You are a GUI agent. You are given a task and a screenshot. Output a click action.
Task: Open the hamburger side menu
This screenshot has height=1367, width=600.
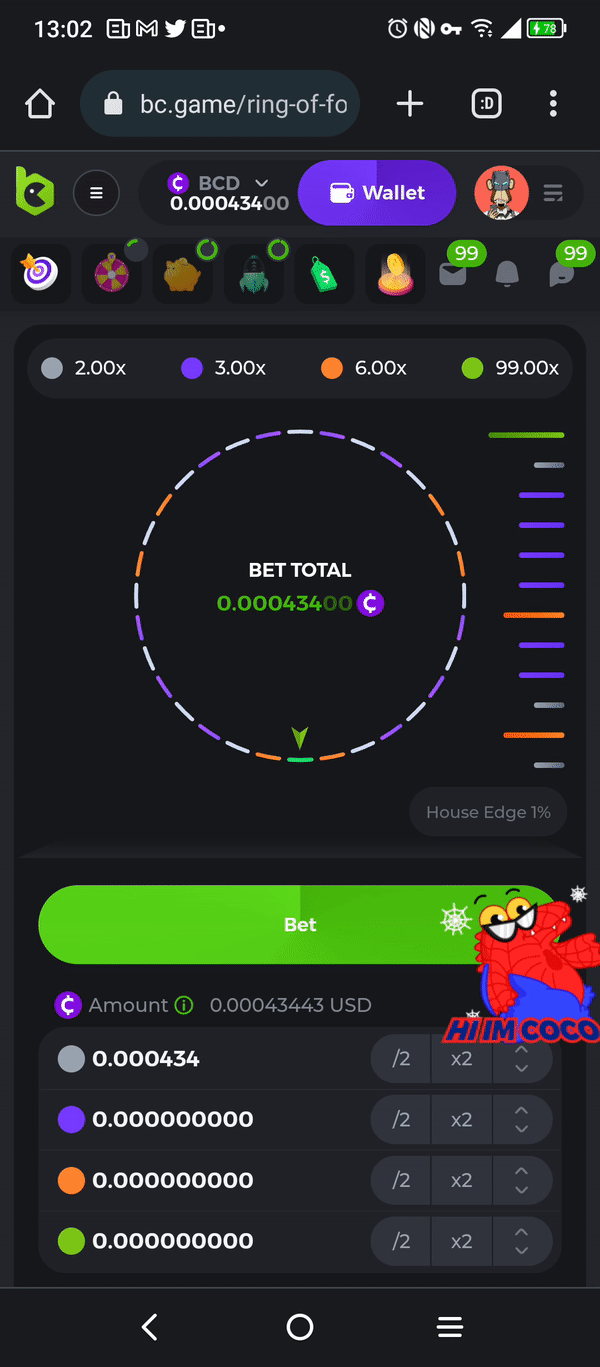pyautogui.click(x=96, y=193)
